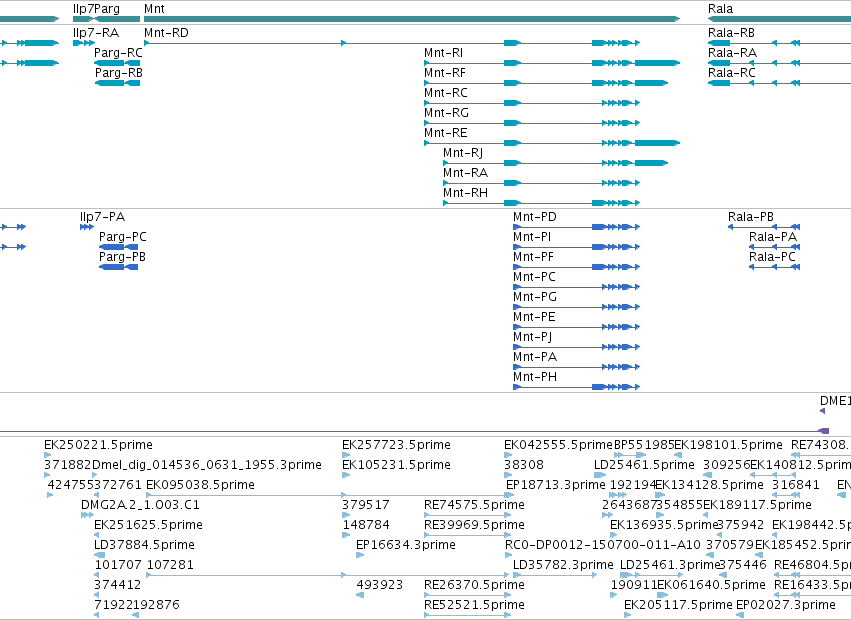Click EST EK251625.5prime
851x620 pixels.
tap(148, 525)
